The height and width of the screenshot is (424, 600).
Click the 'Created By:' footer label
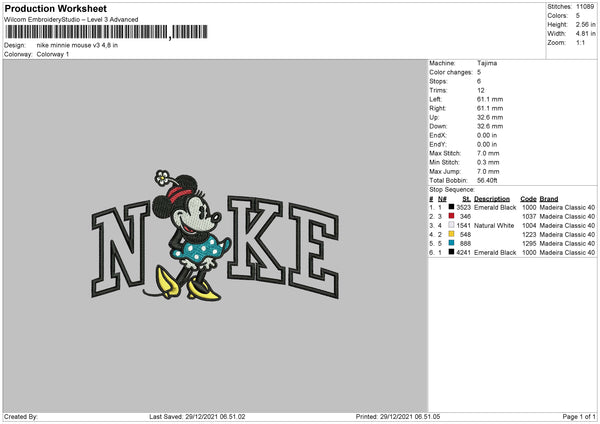click(21, 417)
